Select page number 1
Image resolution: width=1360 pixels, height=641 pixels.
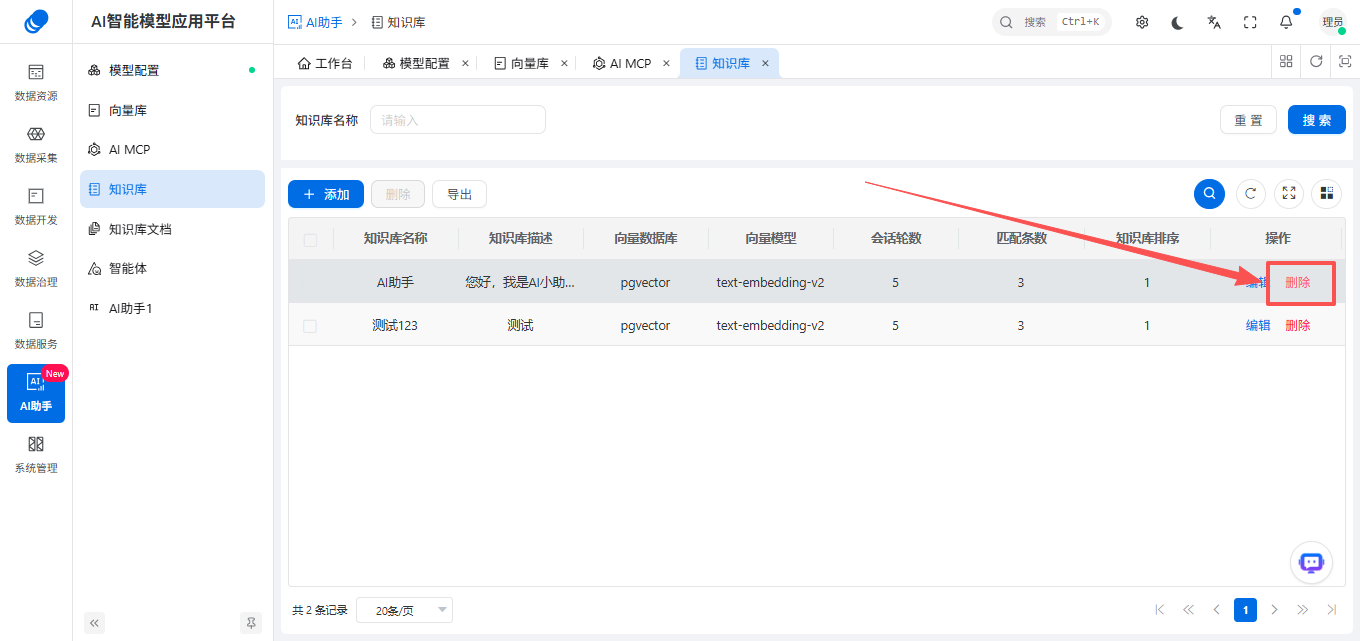pos(1245,609)
